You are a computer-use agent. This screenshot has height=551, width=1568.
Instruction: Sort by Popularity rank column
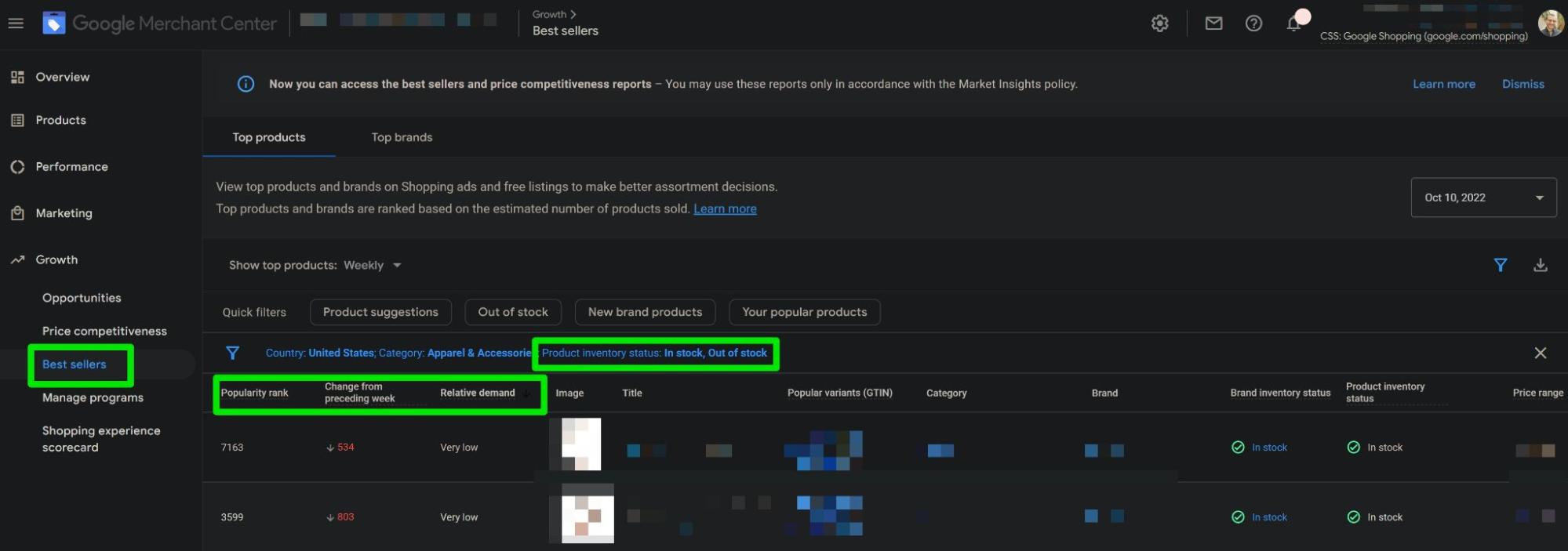255,393
